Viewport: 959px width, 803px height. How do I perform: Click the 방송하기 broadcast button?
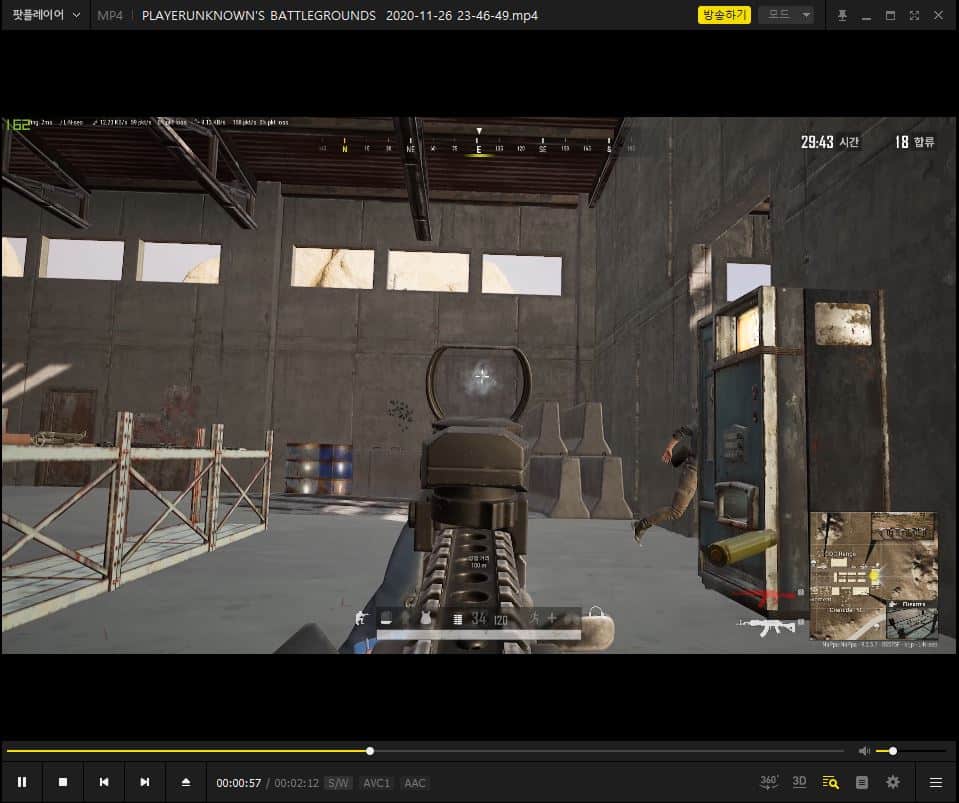tap(724, 15)
